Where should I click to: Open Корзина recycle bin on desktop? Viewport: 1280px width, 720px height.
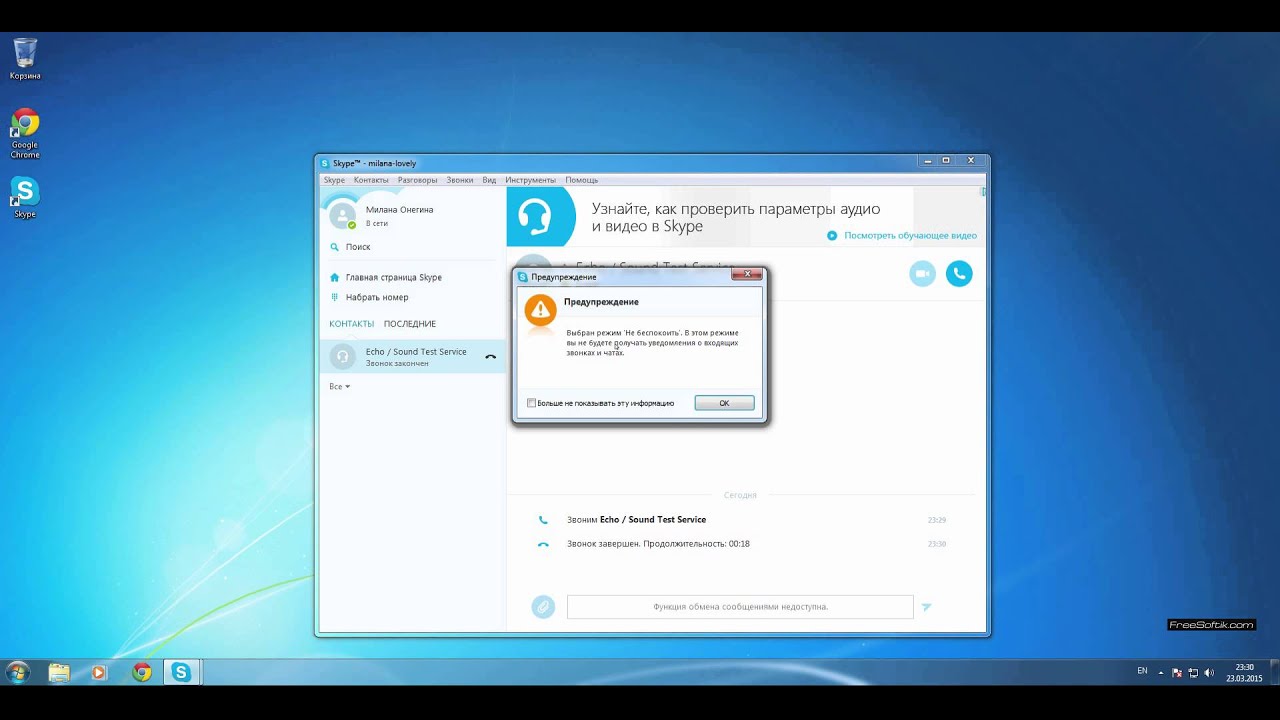(25, 59)
